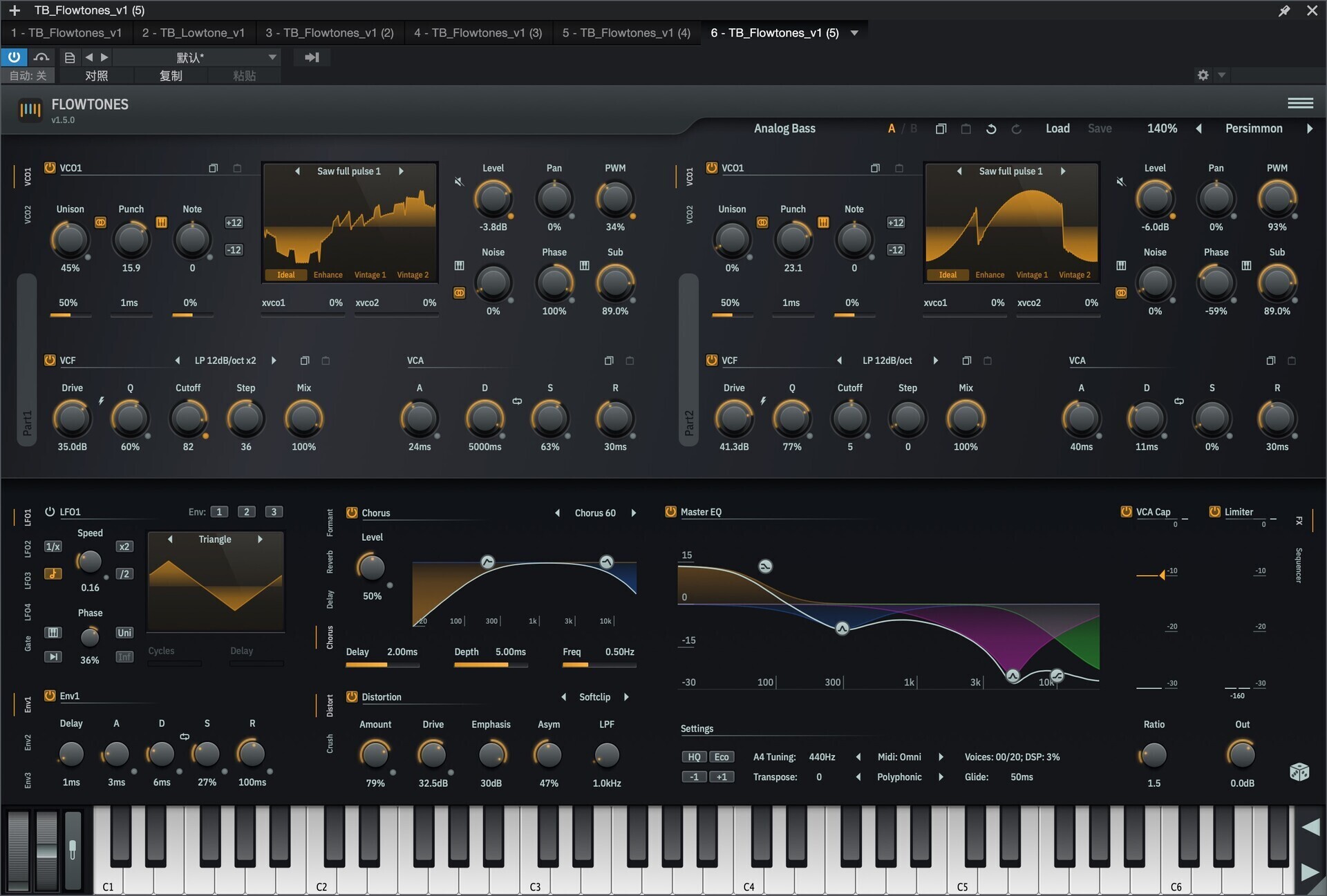Select next filter type after LP 12dB/oct x2

[274, 361]
